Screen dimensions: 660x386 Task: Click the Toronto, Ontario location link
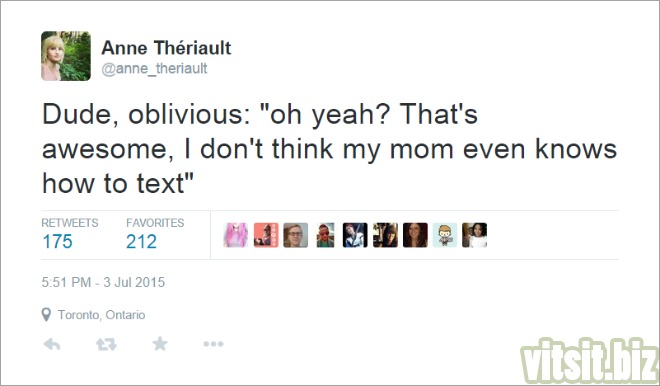101,315
